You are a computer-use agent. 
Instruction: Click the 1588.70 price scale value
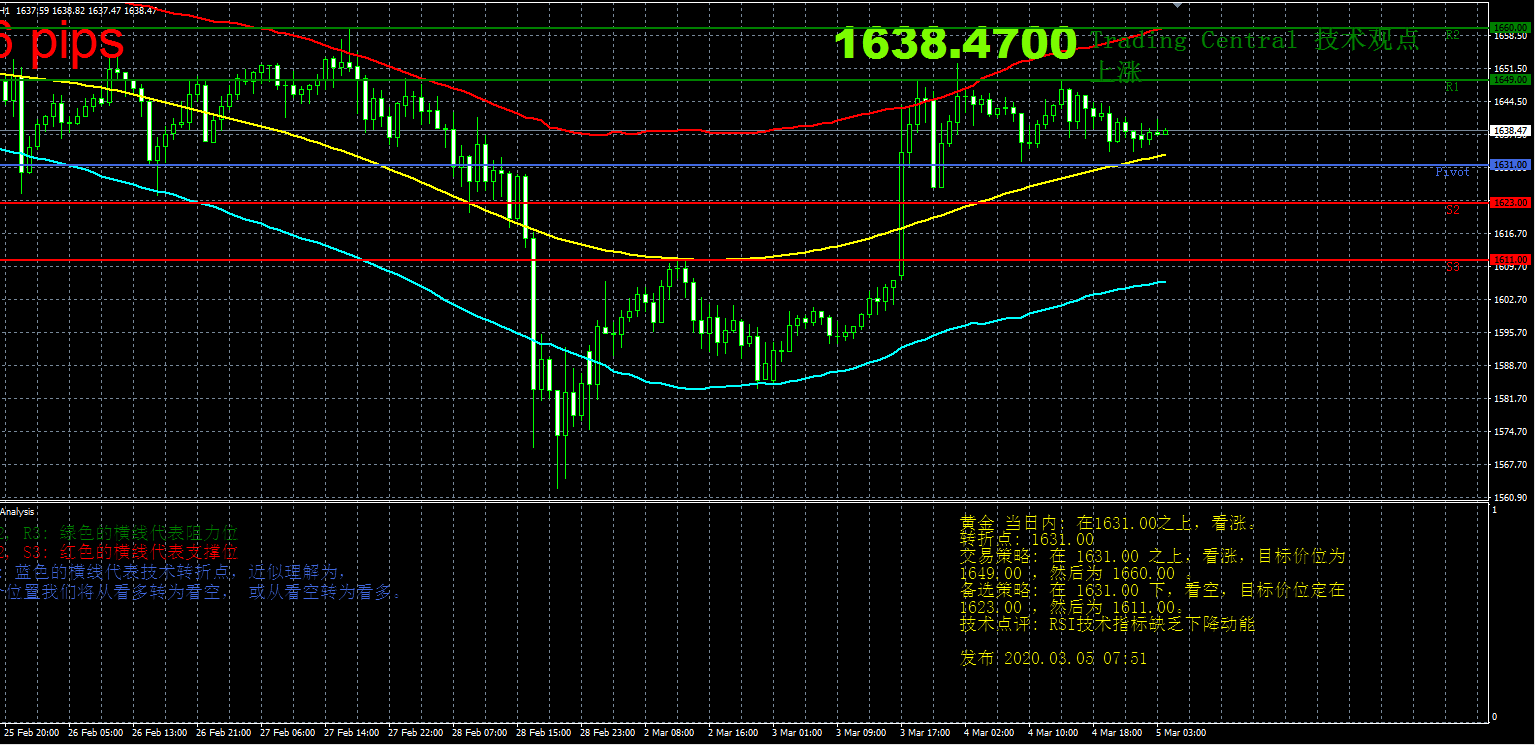(x=1509, y=365)
